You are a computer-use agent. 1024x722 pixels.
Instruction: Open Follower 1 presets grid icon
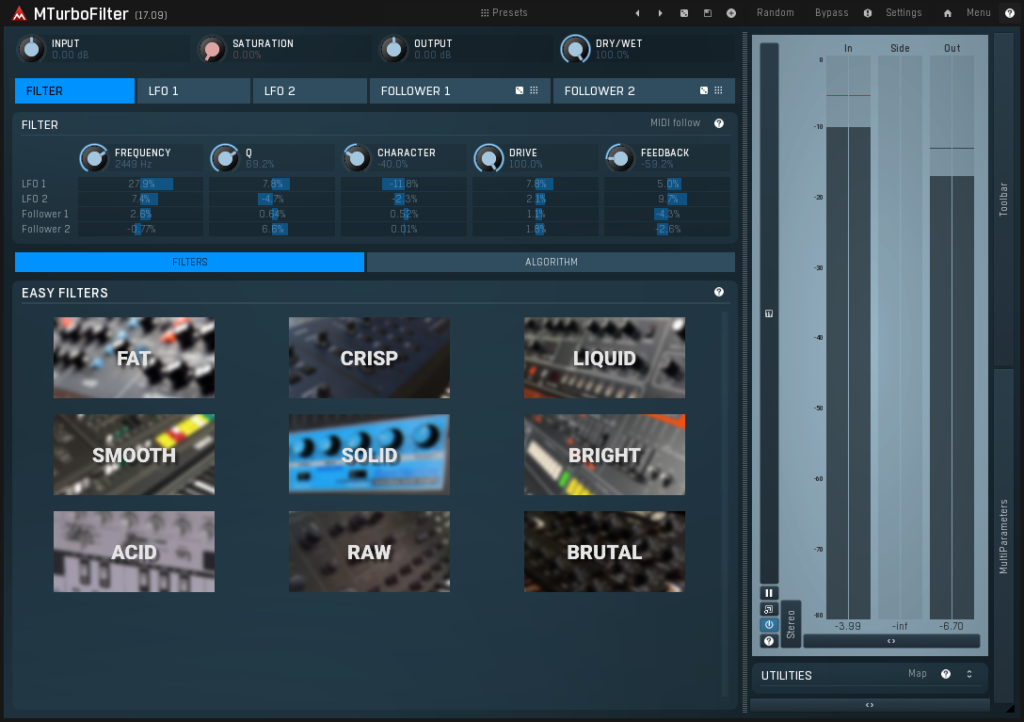pos(534,91)
